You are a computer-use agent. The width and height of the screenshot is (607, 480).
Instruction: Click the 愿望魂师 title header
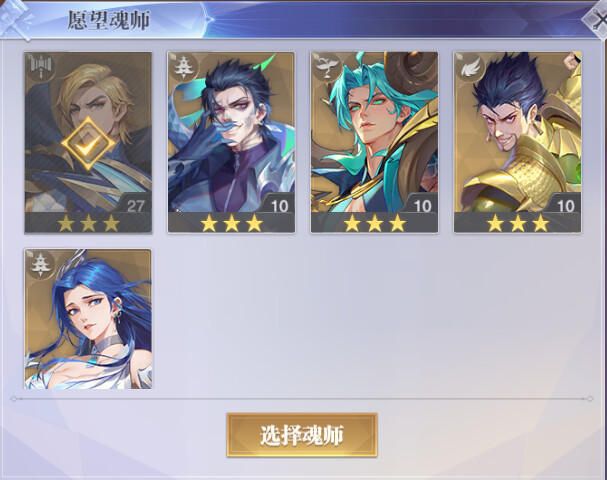click(x=109, y=20)
